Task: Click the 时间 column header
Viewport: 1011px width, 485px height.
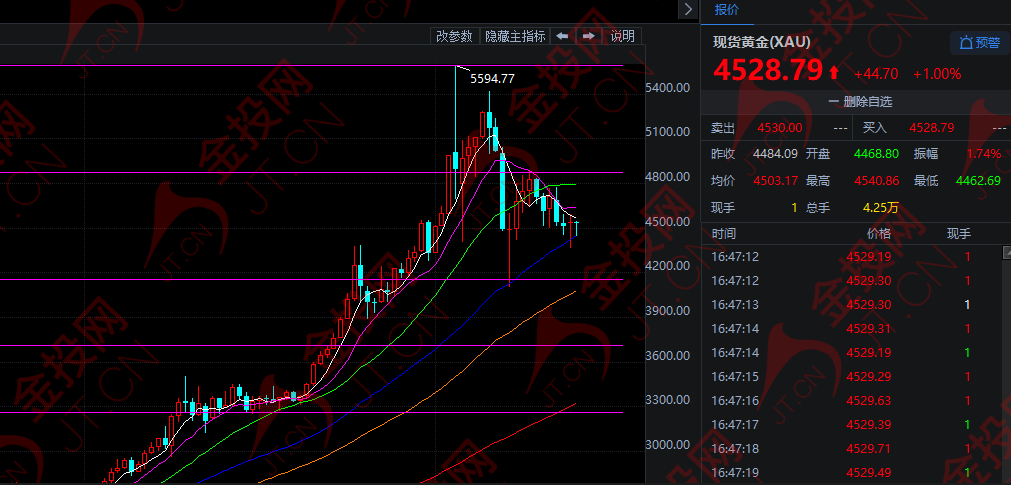Action: pos(723,233)
